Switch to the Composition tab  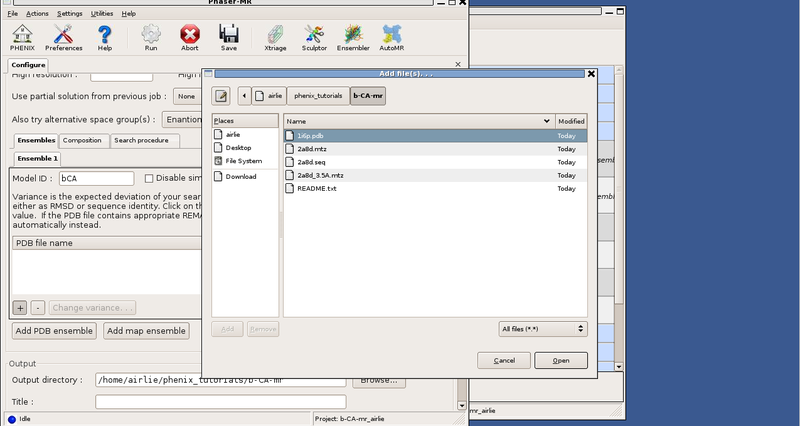click(82, 140)
